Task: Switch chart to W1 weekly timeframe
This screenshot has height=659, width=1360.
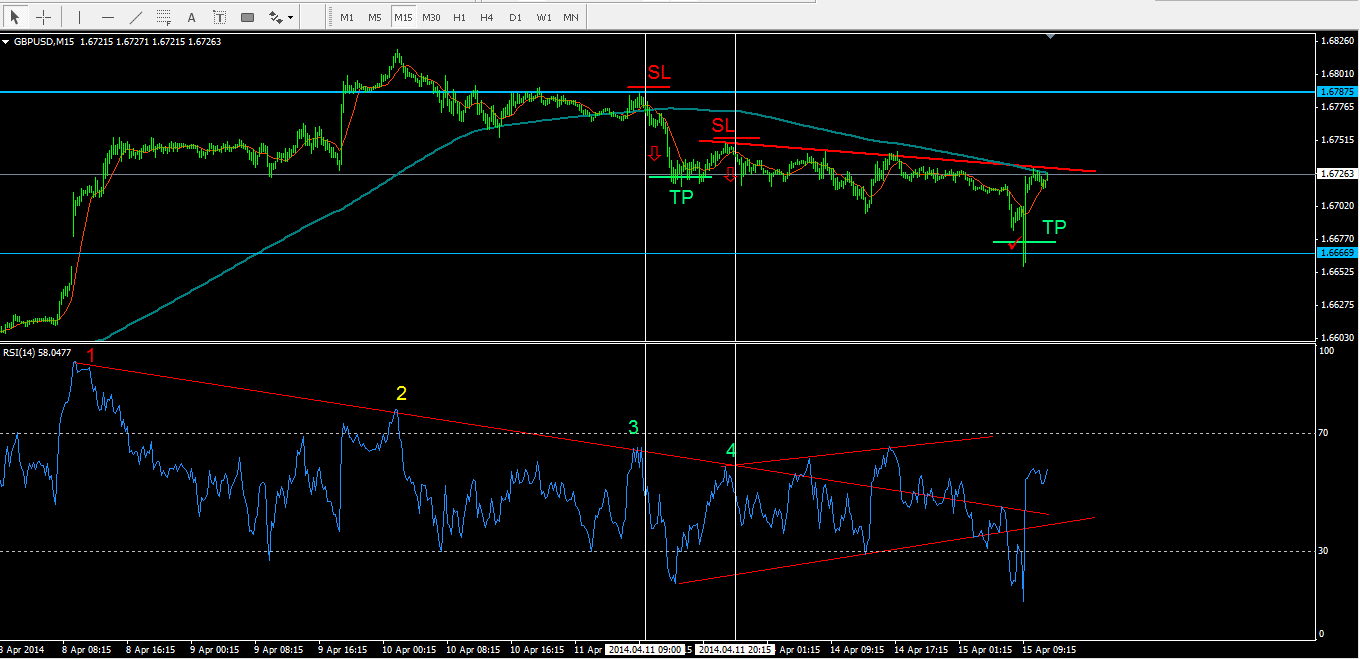Action: click(543, 17)
